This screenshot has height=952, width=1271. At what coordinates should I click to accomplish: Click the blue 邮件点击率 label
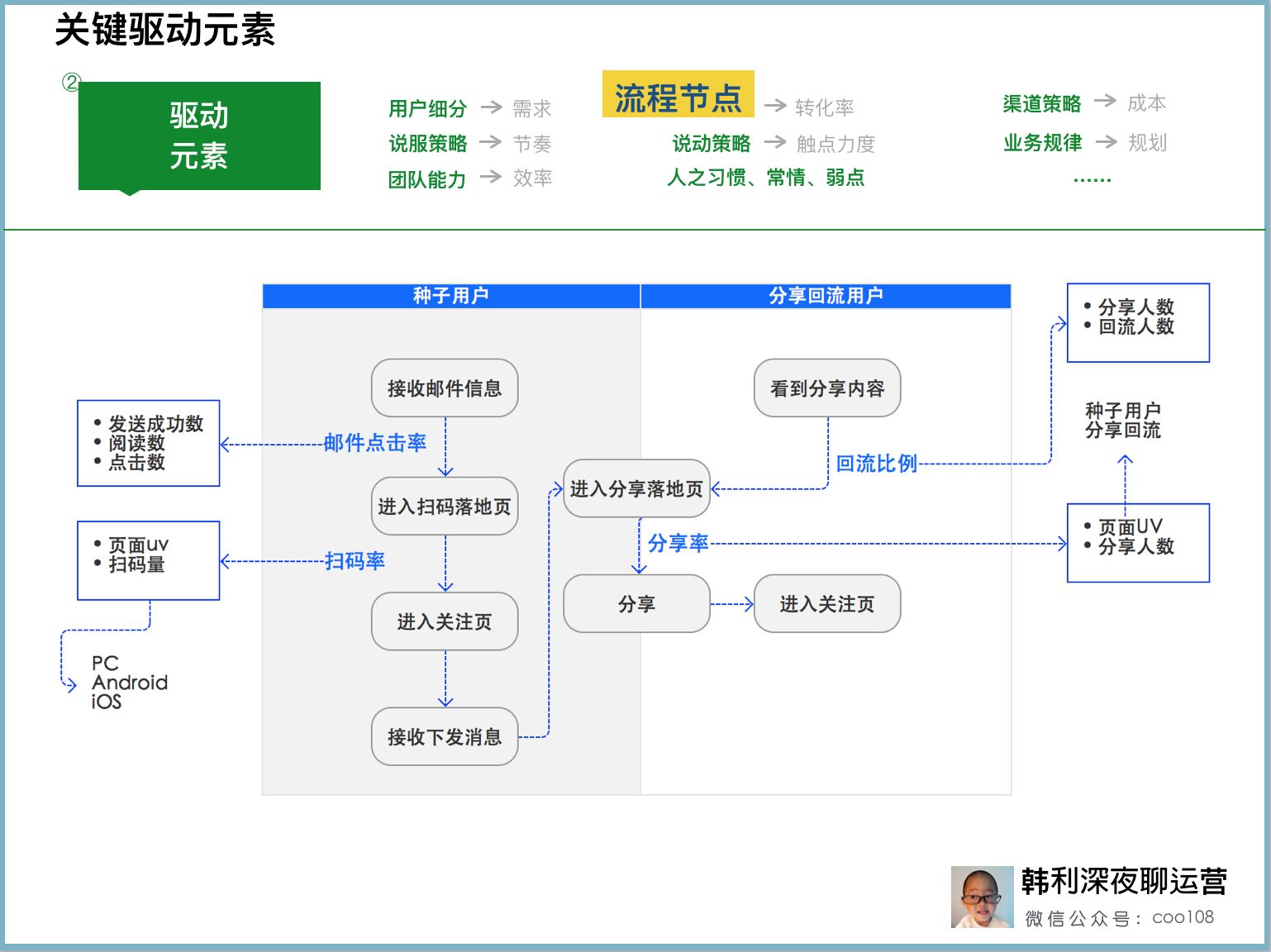click(x=375, y=443)
